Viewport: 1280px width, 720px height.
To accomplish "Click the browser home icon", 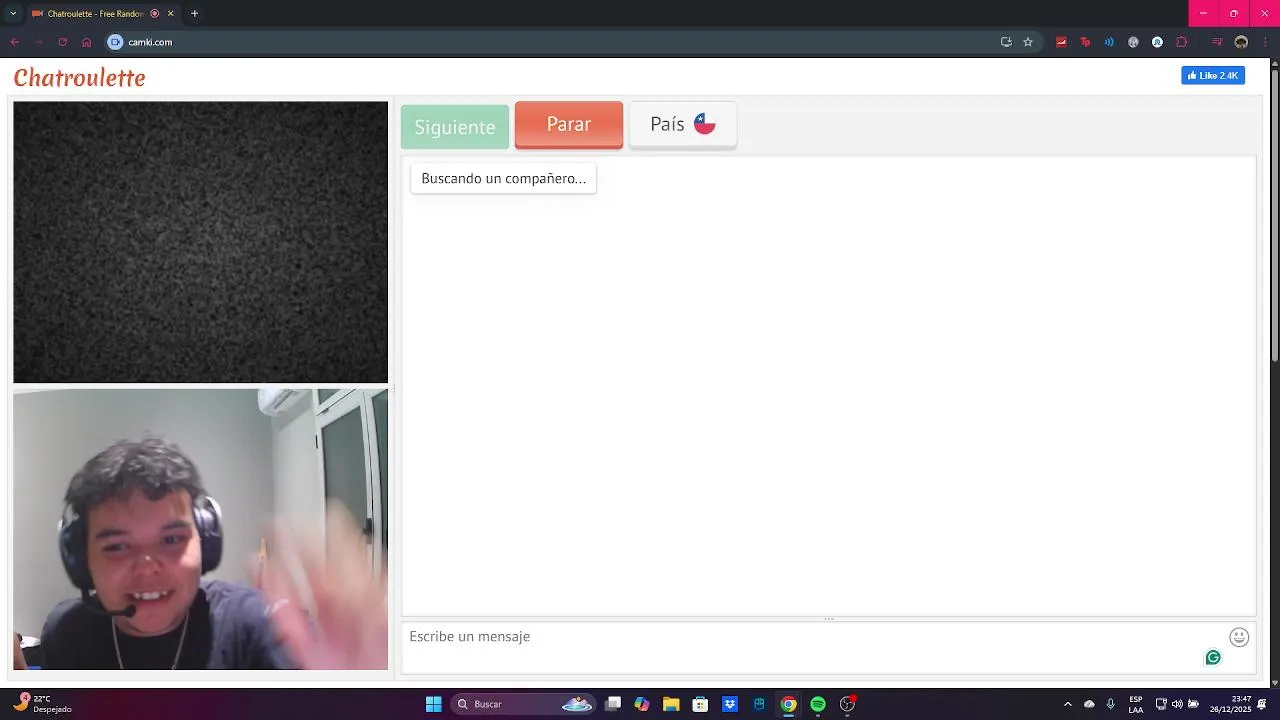I will (x=86, y=42).
